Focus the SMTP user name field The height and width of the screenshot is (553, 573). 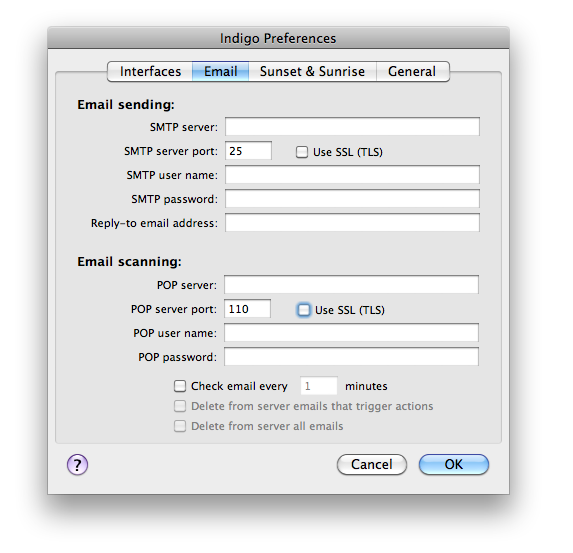[x=352, y=174]
